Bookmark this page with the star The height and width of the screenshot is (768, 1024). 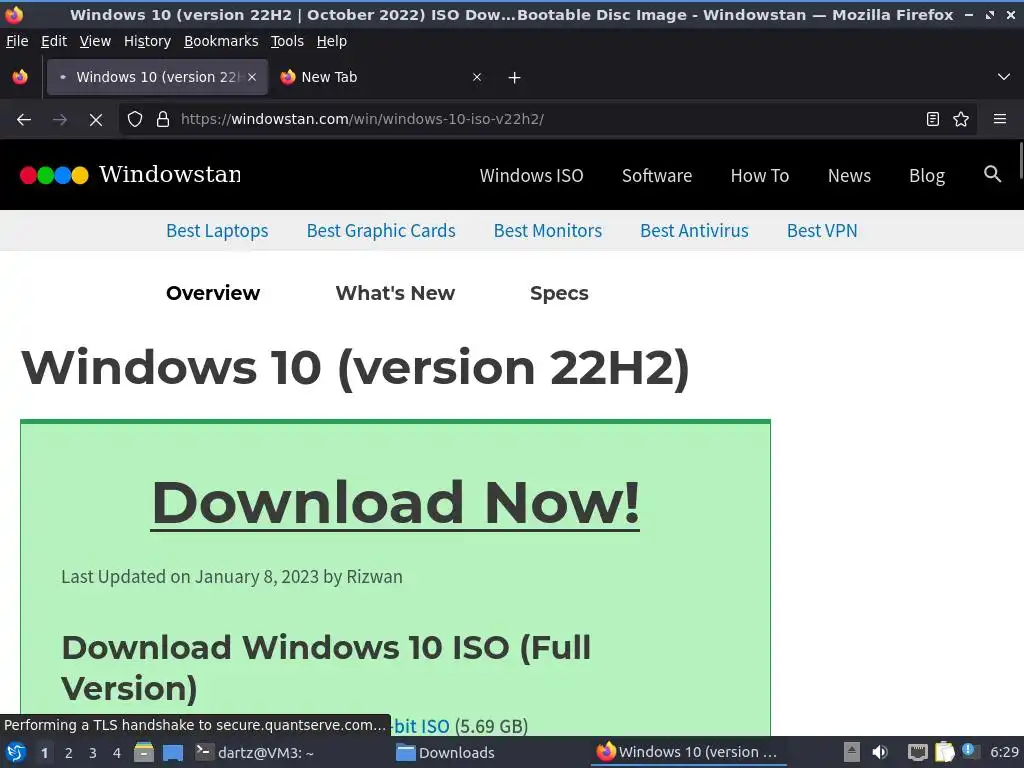tap(961, 120)
